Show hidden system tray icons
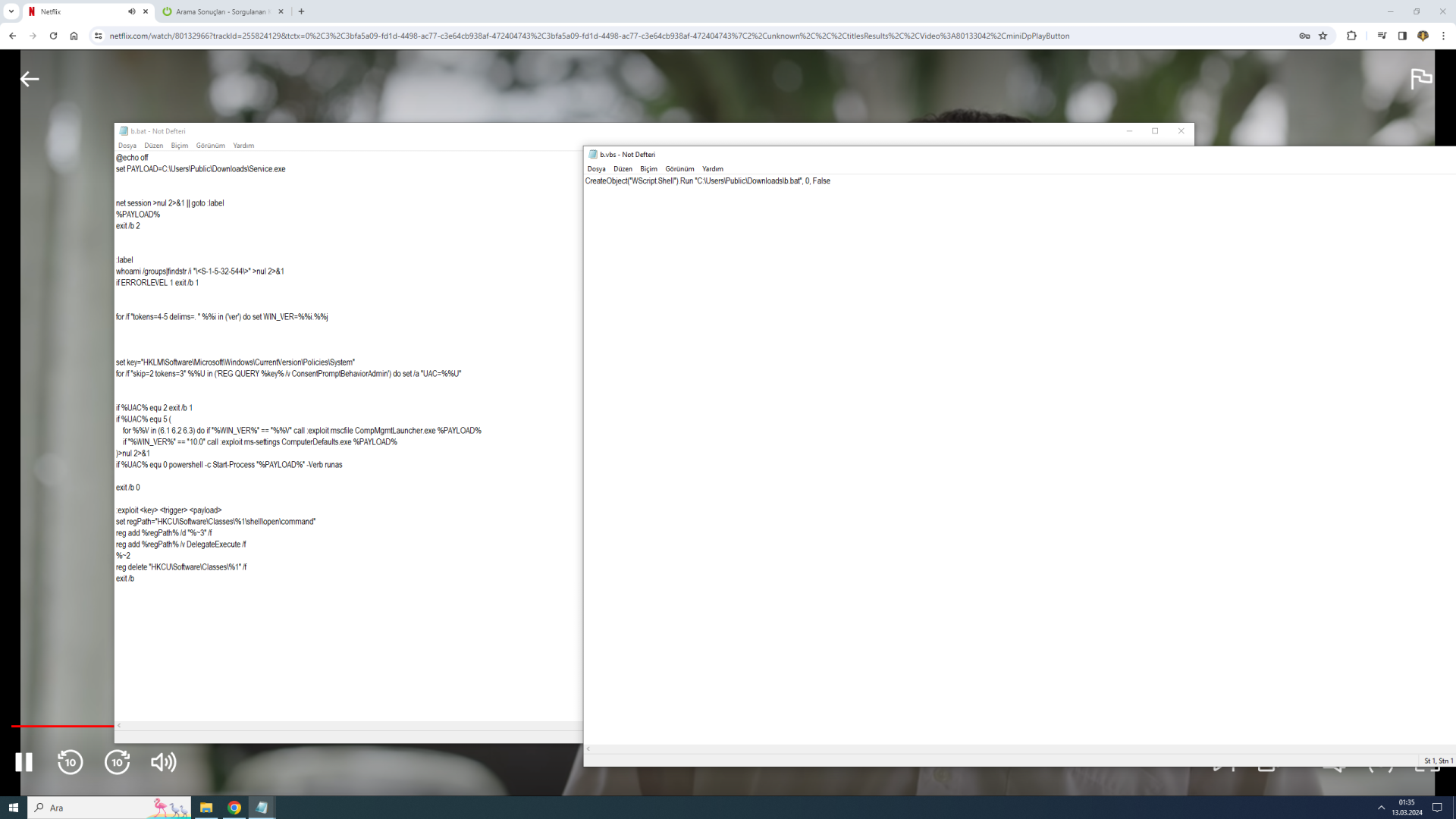 click(x=1381, y=808)
